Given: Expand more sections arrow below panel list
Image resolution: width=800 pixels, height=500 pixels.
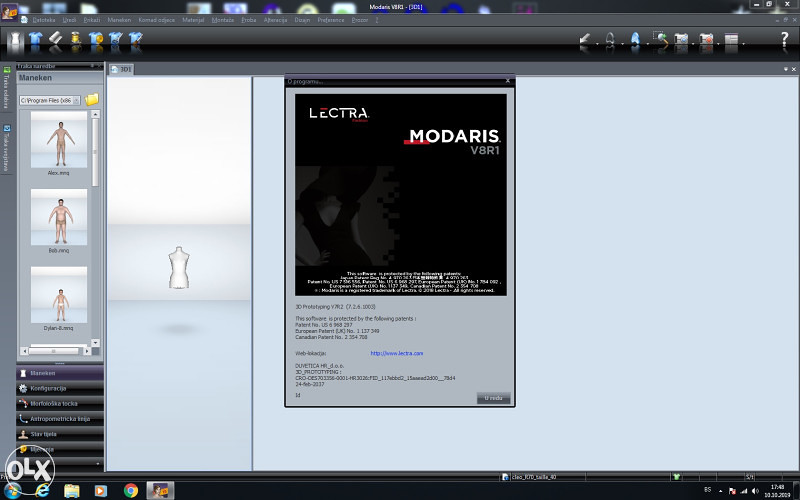Looking at the screenshot, I should 97,464.
